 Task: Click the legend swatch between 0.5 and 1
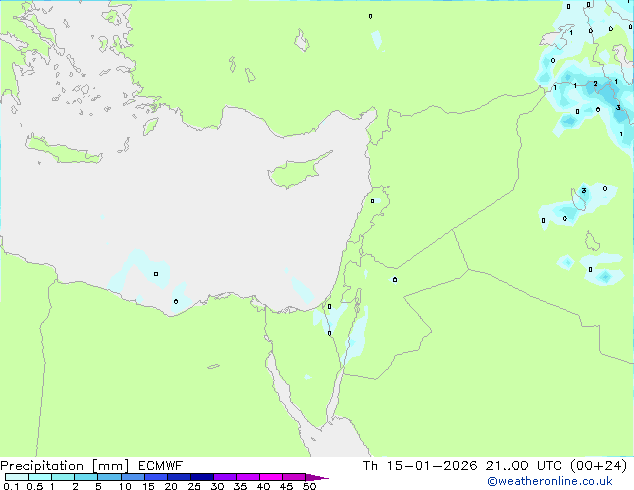pos(40,477)
